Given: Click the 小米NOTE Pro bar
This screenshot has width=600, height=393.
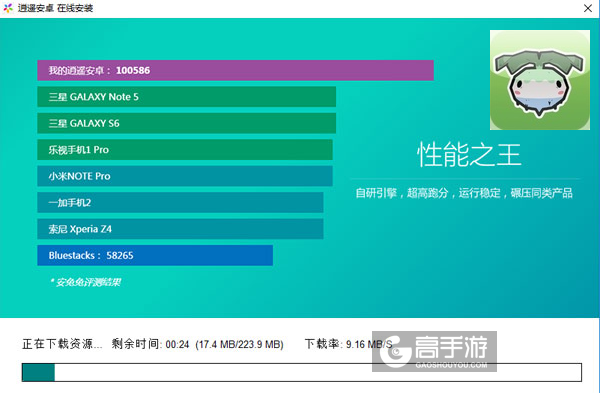Looking at the screenshot, I should (185, 176).
